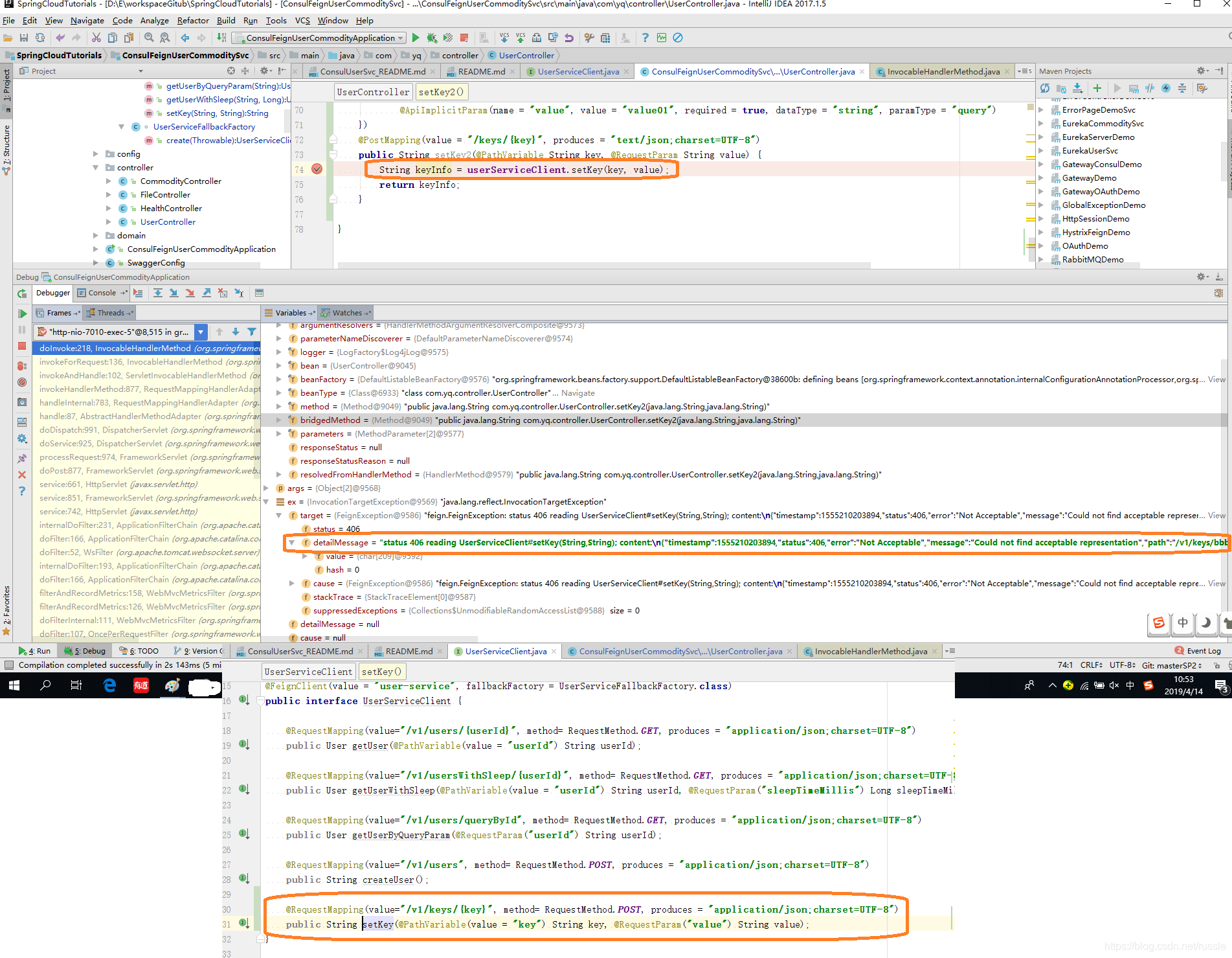Switch to the Threads tab

pyautogui.click(x=110, y=313)
